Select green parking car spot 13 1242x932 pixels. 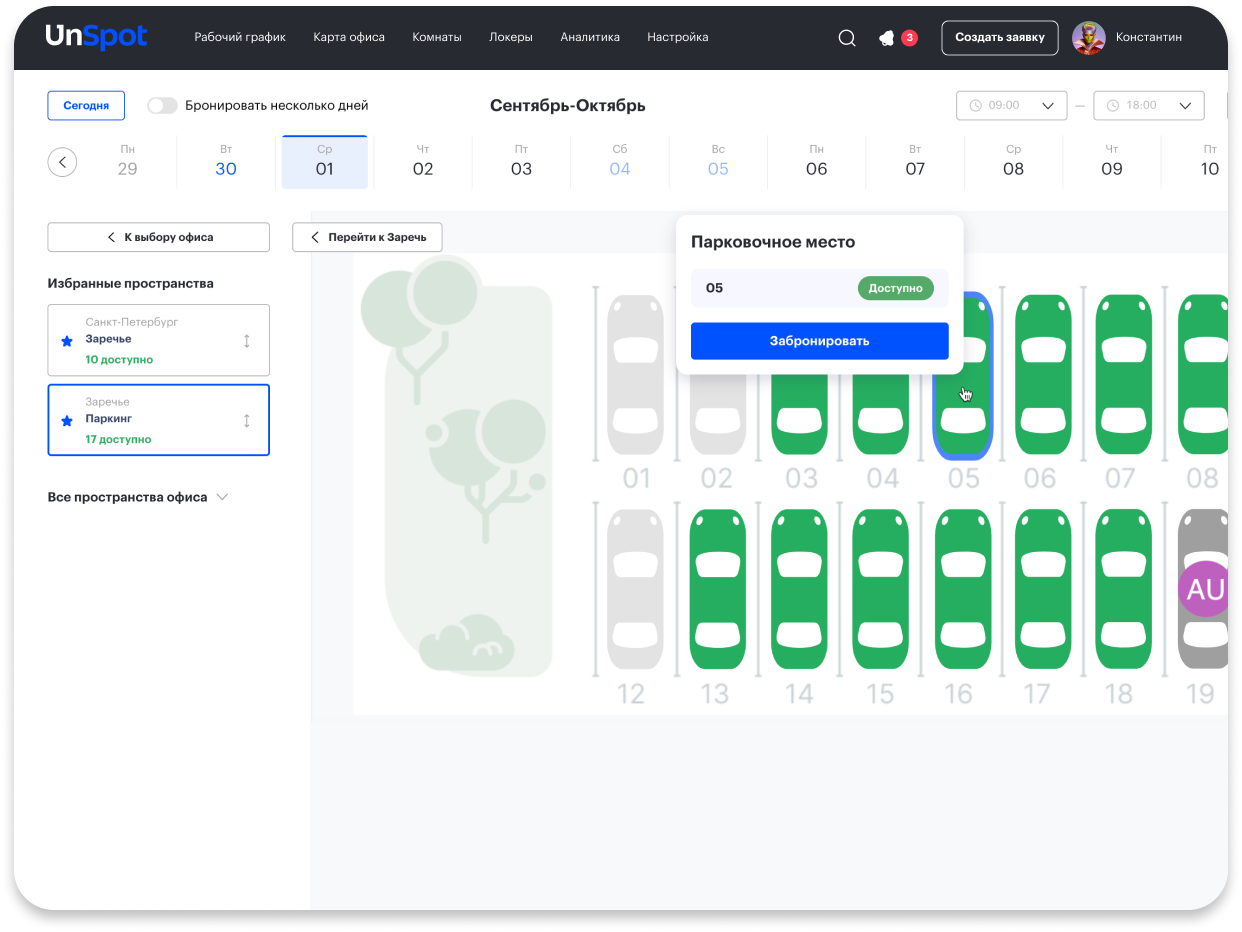(717, 589)
